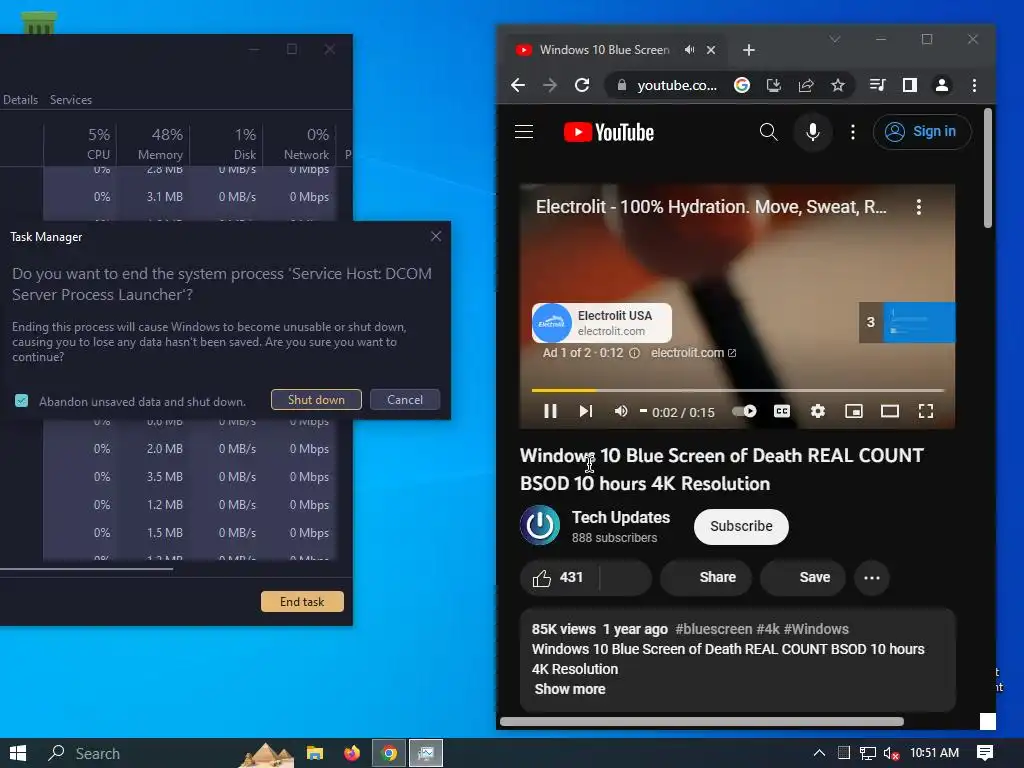Switch to theater mode

pyautogui.click(x=889, y=411)
